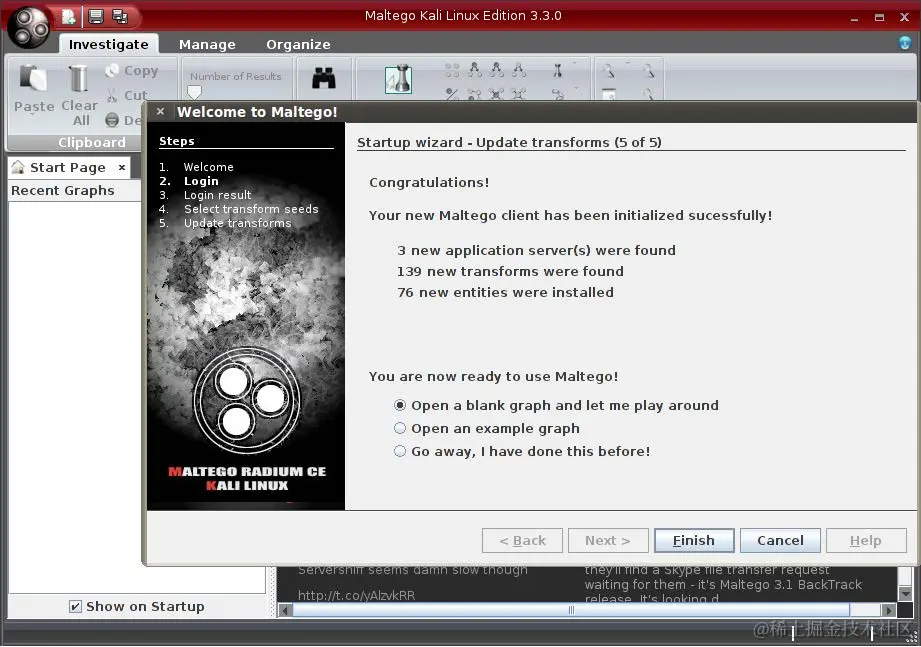The width and height of the screenshot is (921, 647).
Task: Click the horizontal scrollbar thumb in bottom panel
Action: pyautogui.click(x=570, y=610)
